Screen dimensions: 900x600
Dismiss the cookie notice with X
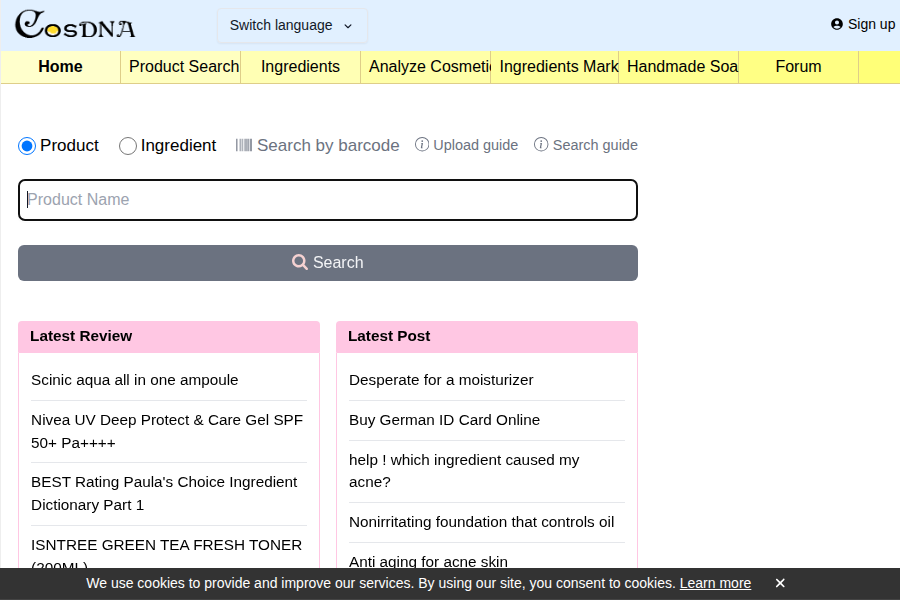(x=779, y=583)
